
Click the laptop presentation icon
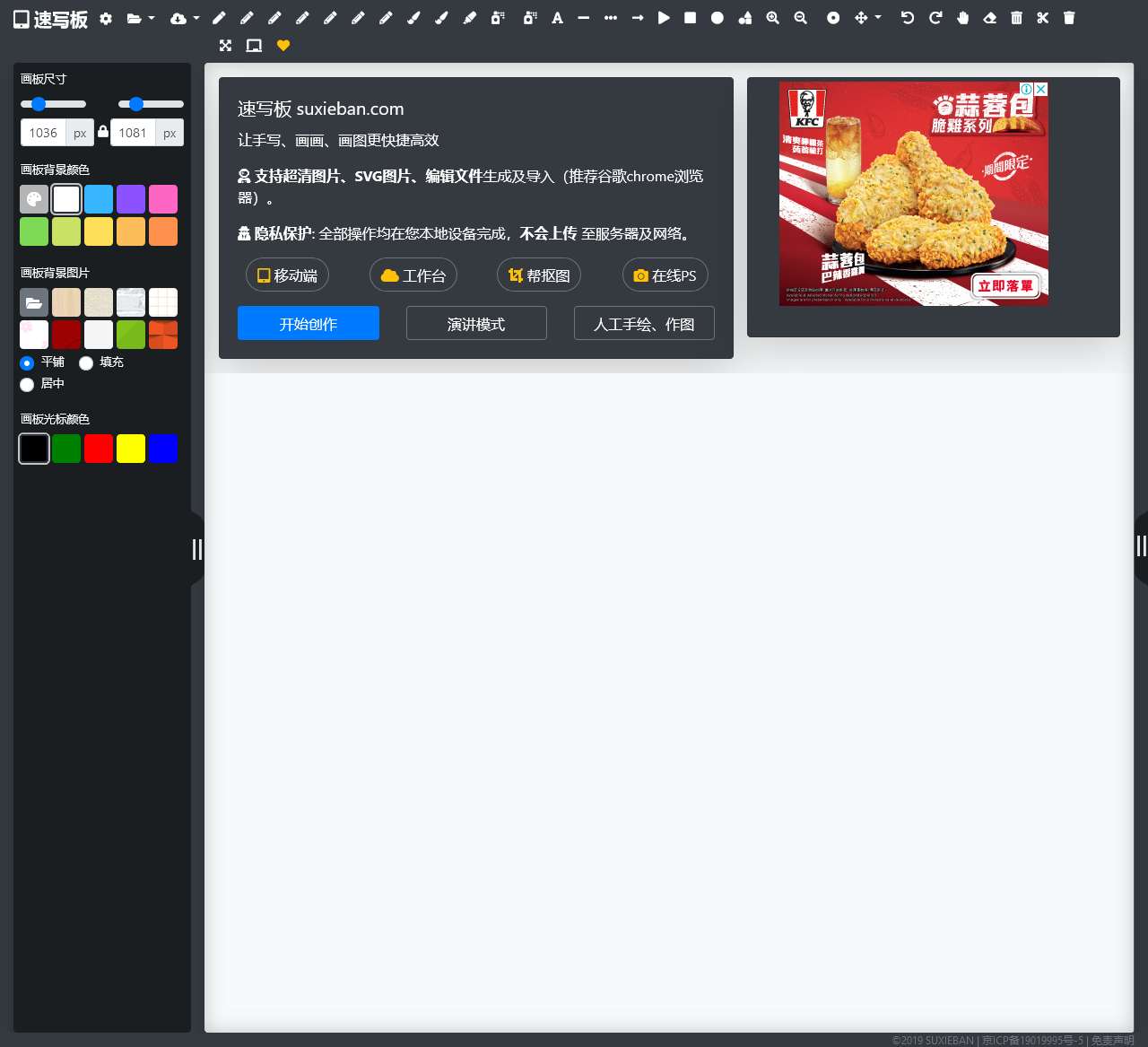(x=254, y=46)
